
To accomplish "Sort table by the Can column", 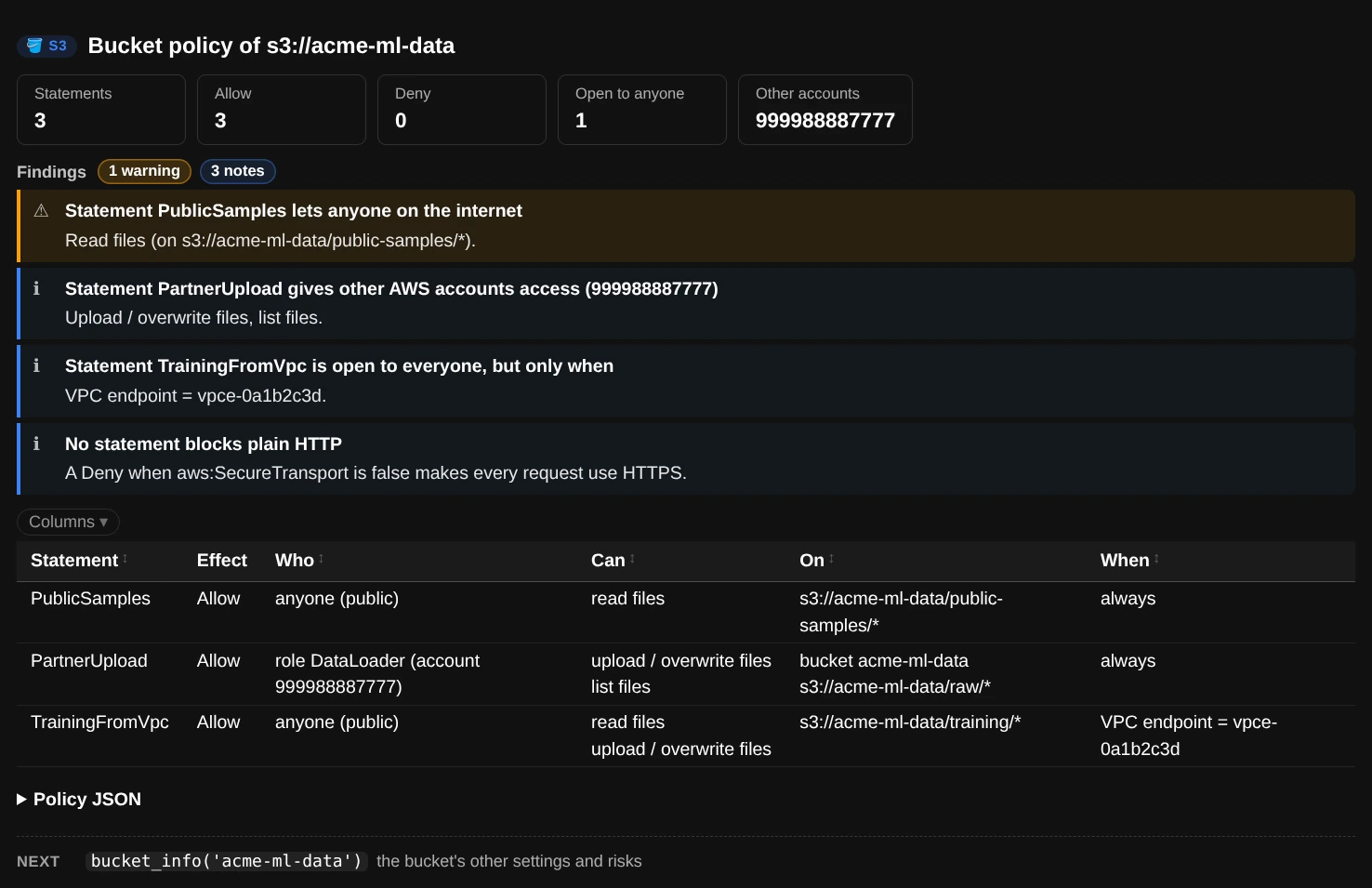I will pyautogui.click(x=613, y=560).
